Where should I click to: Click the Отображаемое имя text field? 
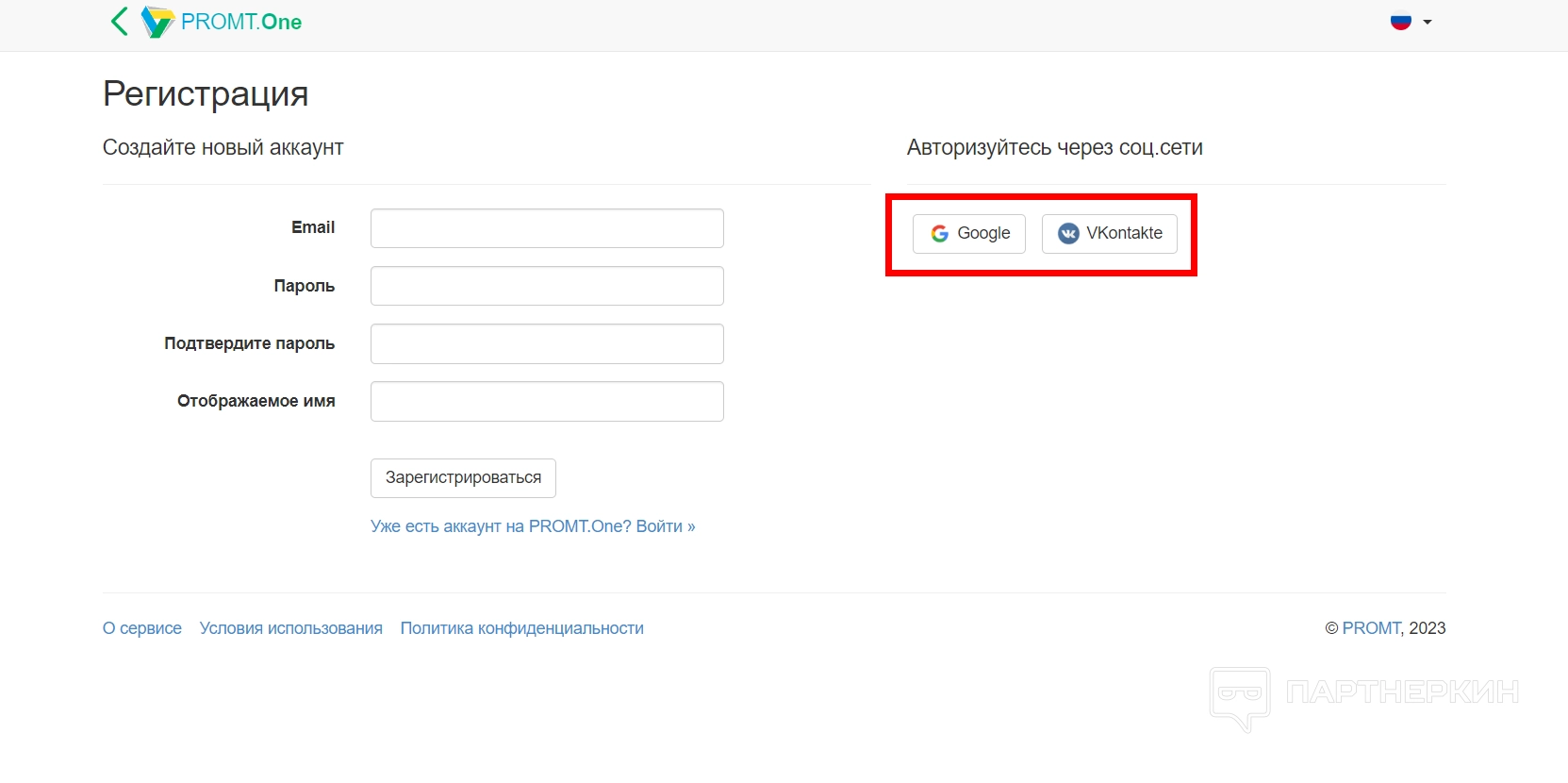pyautogui.click(x=547, y=401)
